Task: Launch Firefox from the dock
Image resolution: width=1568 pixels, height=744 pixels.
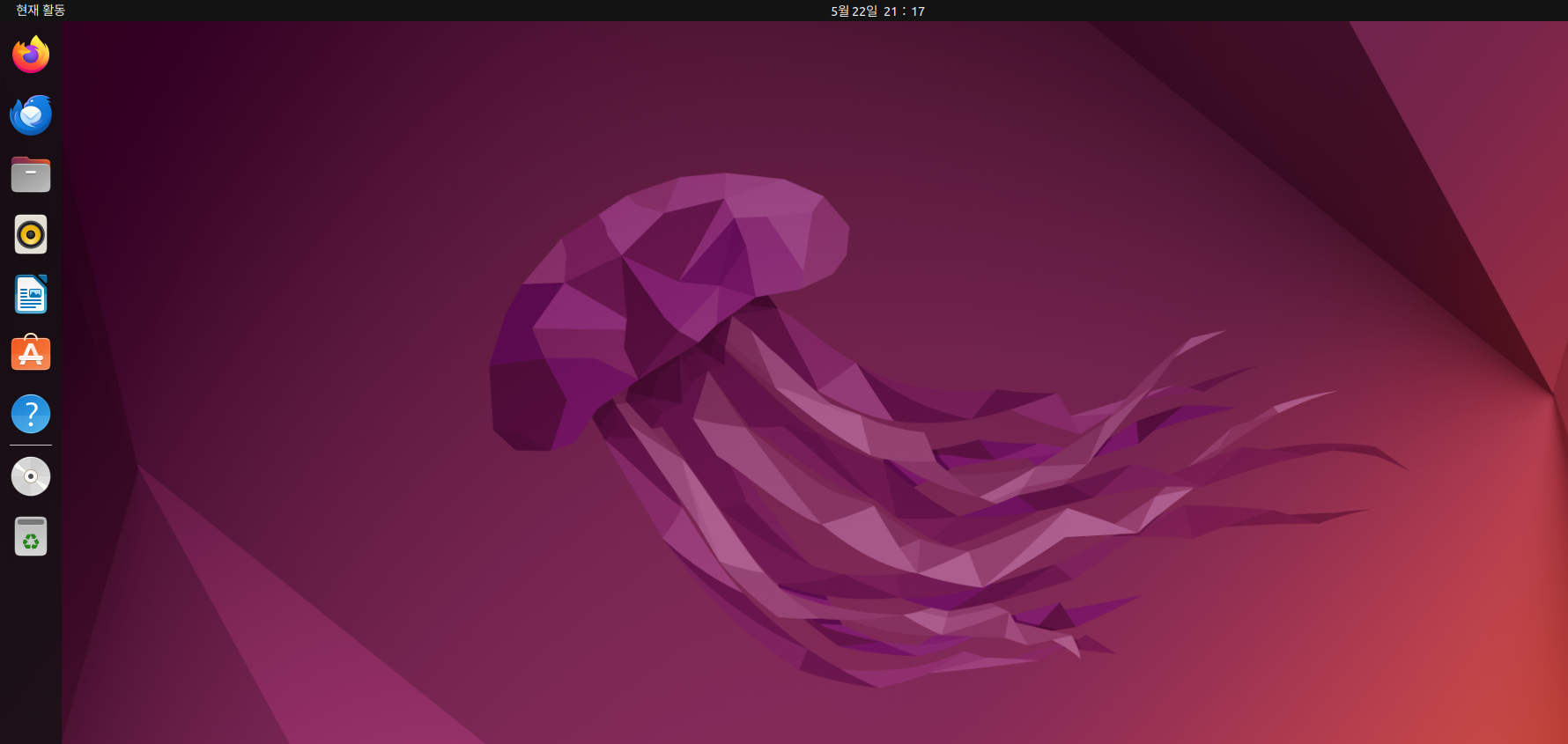Action: click(x=31, y=55)
